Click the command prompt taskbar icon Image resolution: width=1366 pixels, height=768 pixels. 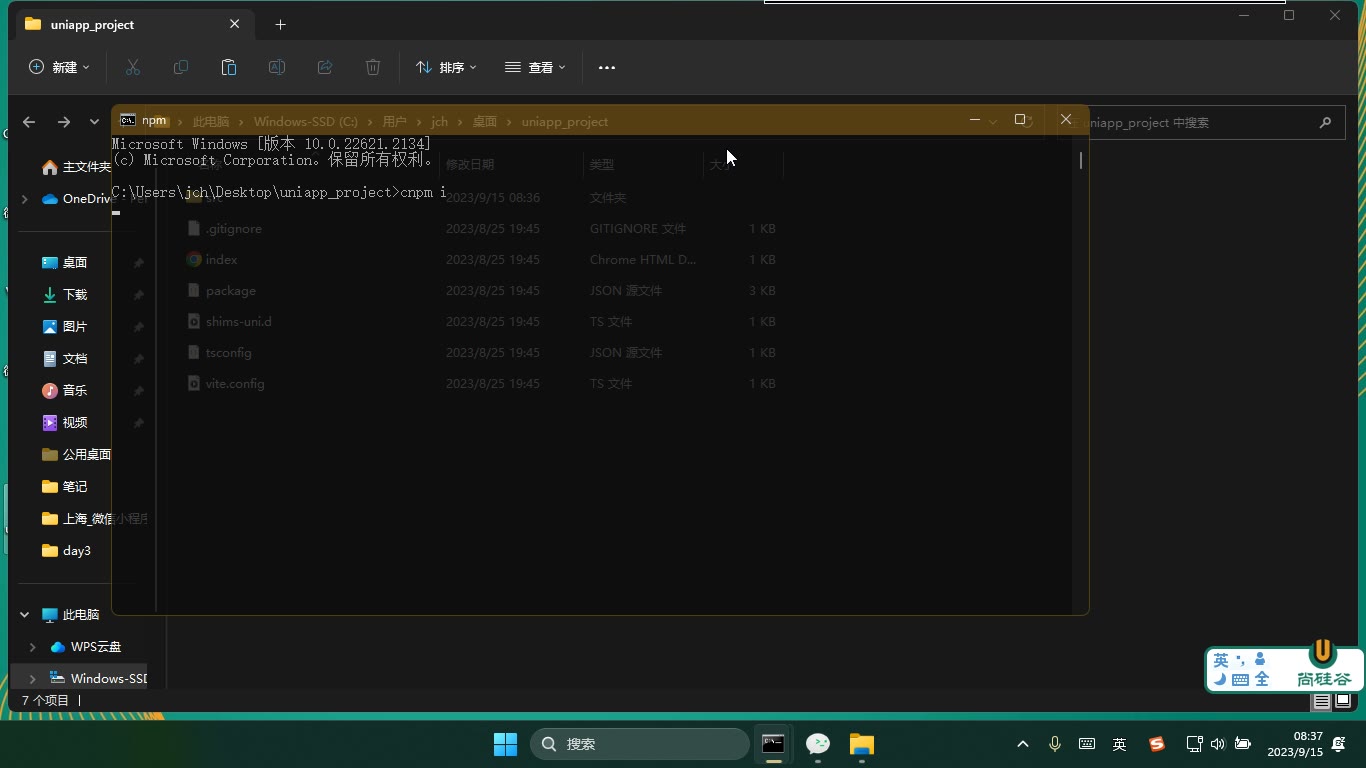773,744
